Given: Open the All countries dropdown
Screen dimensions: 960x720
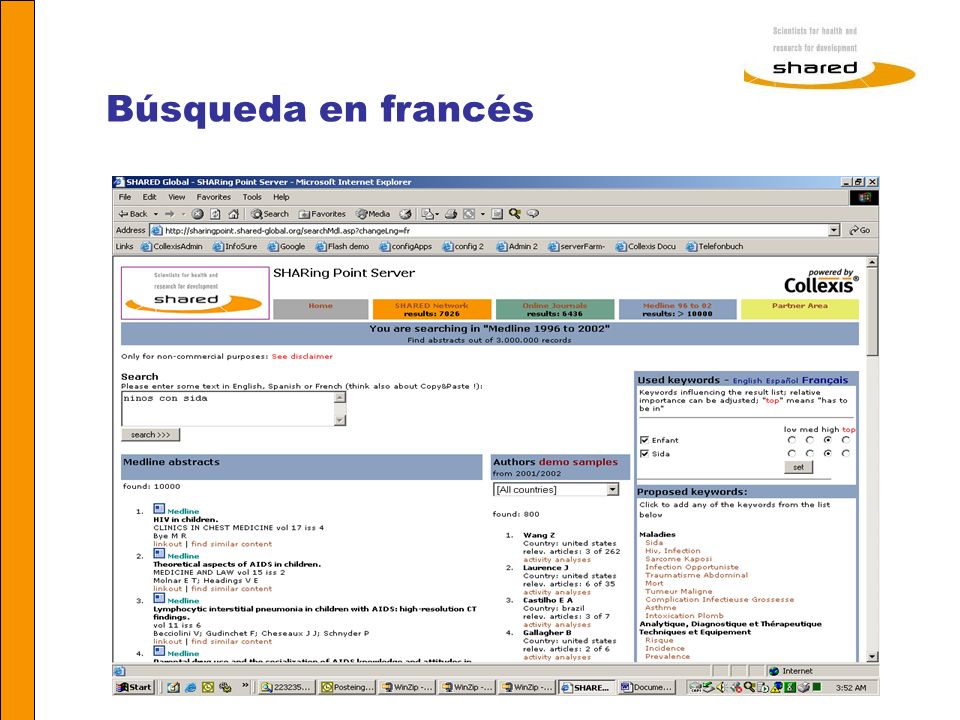Looking at the screenshot, I should pos(556,489).
